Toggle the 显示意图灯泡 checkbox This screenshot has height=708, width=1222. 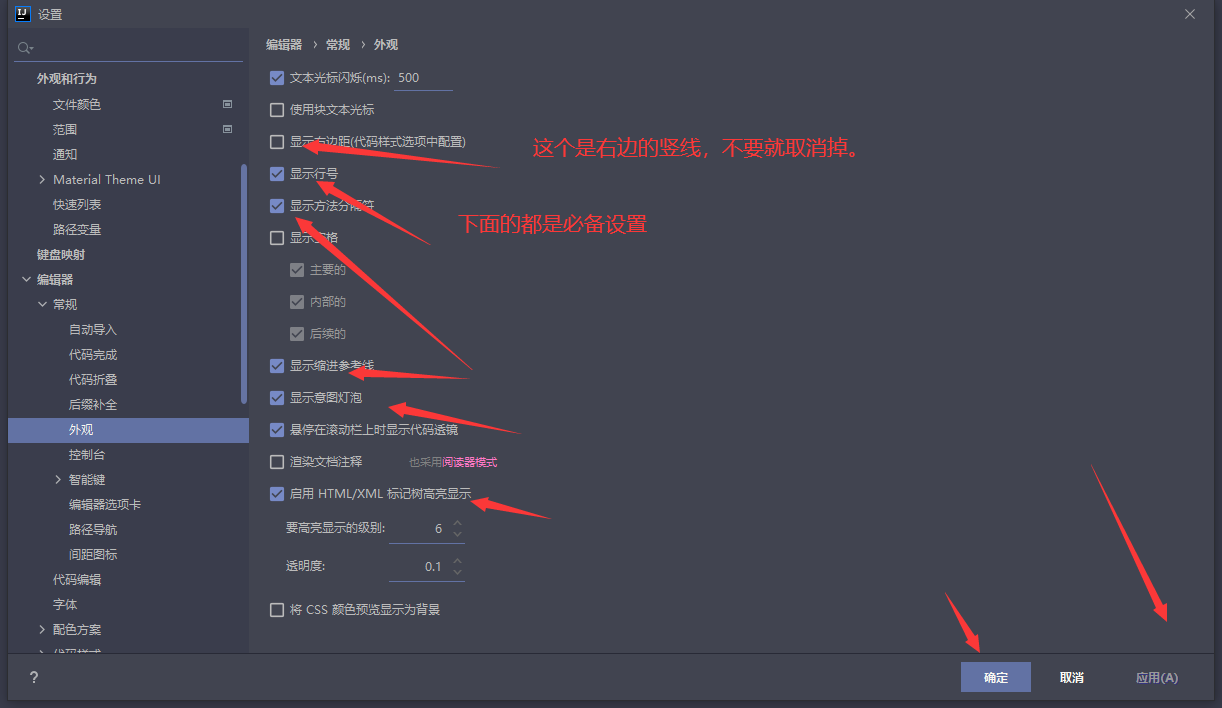(x=277, y=398)
